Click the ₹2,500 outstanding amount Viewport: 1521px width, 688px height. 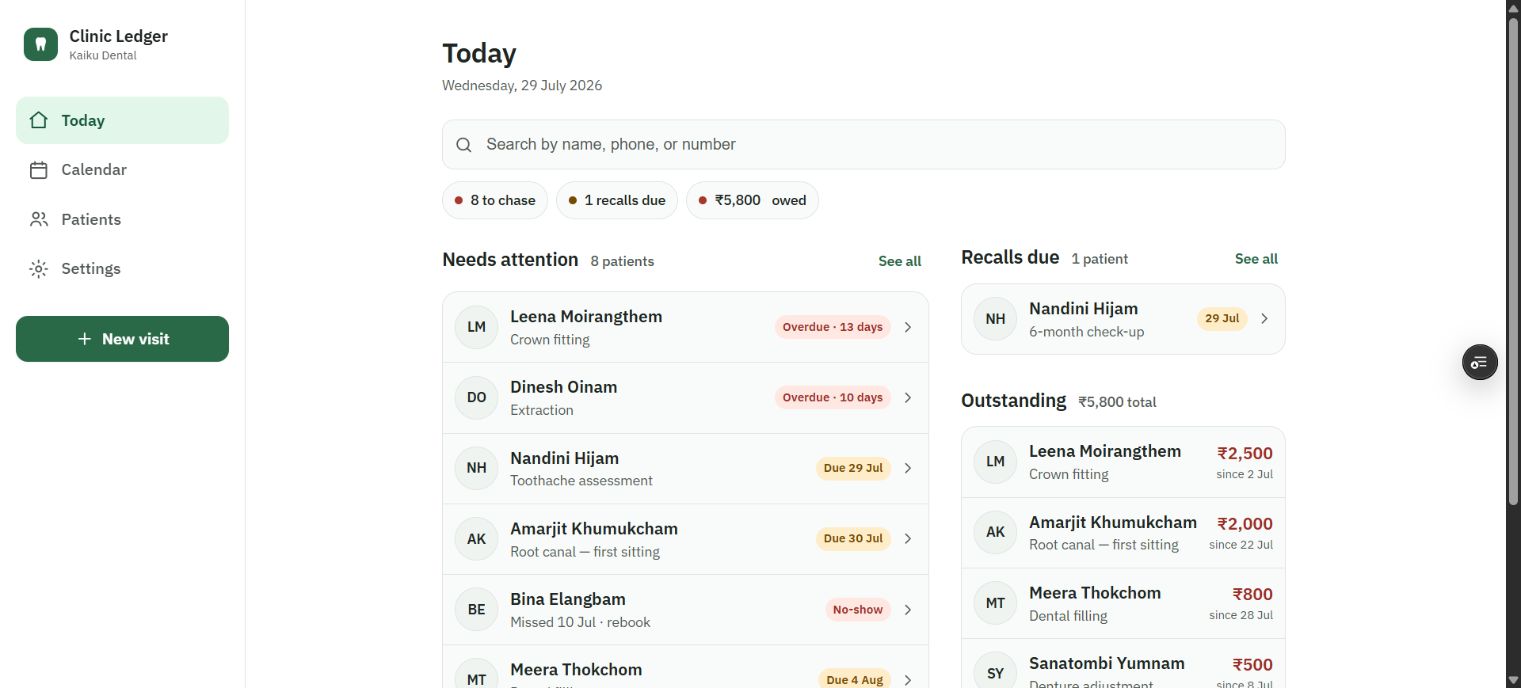tap(1245, 453)
